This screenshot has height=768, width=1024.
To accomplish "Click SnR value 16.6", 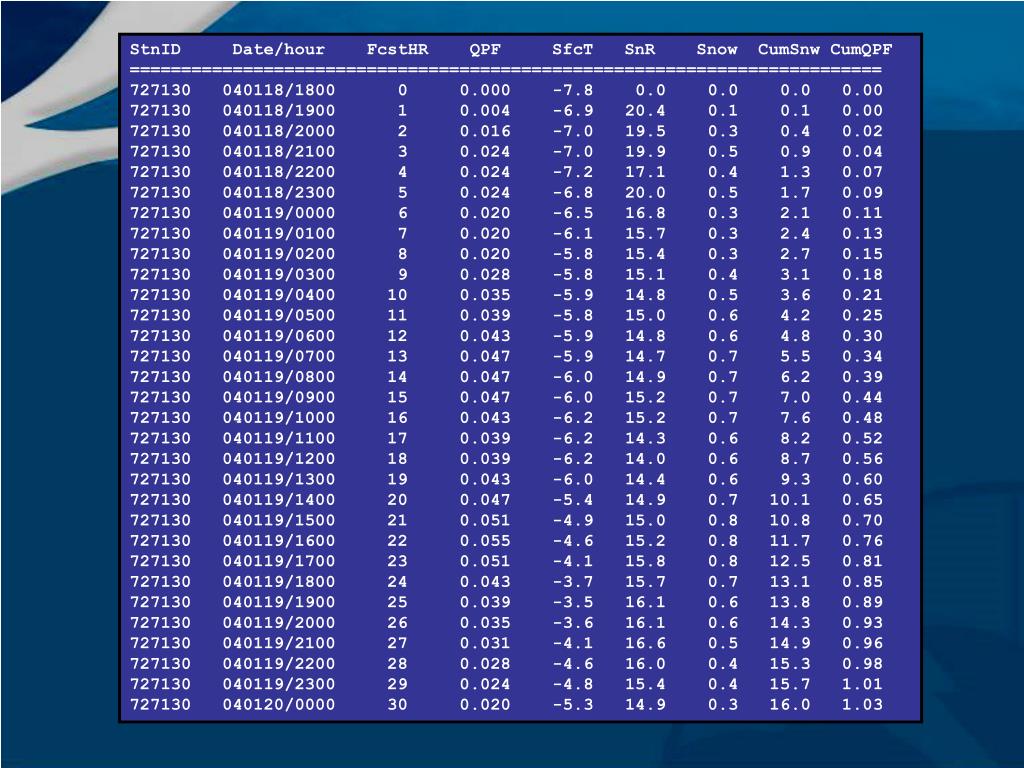I will [645, 643].
